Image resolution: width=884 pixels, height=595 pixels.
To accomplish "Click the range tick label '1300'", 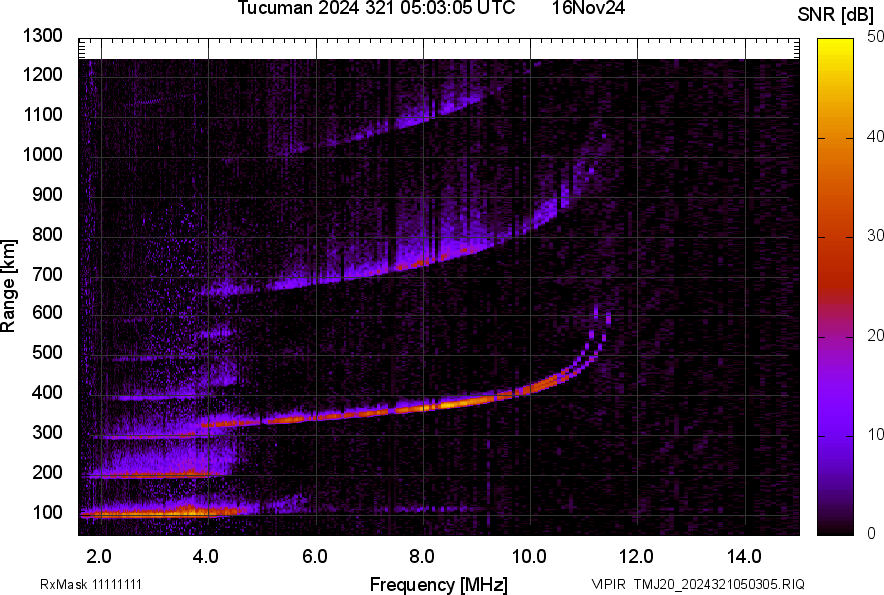I will pyautogui.click(x=42, y=36).
